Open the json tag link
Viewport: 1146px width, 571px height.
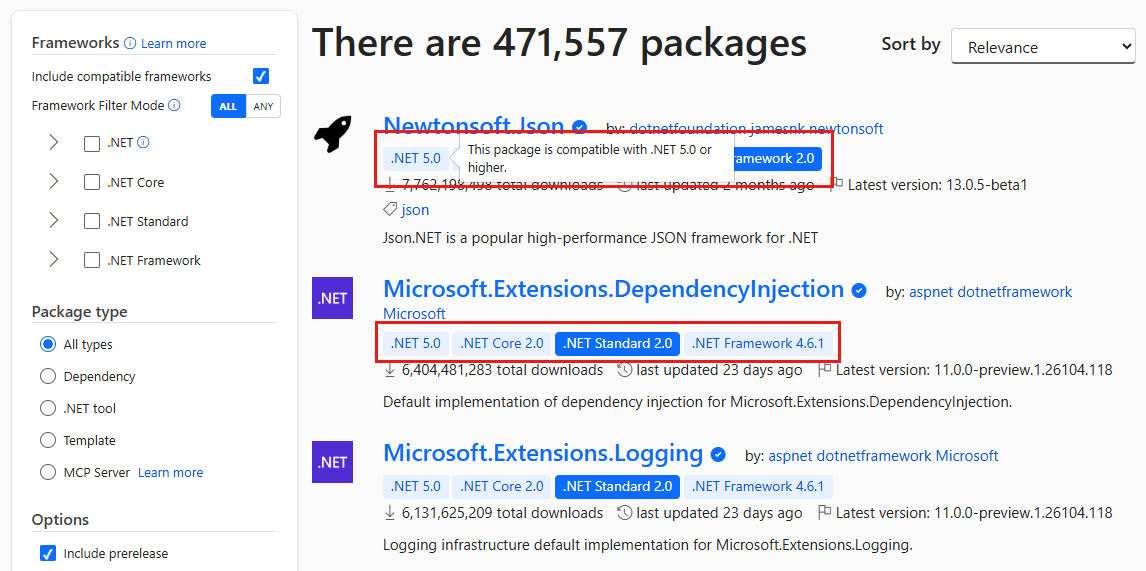tap(415, 210)
